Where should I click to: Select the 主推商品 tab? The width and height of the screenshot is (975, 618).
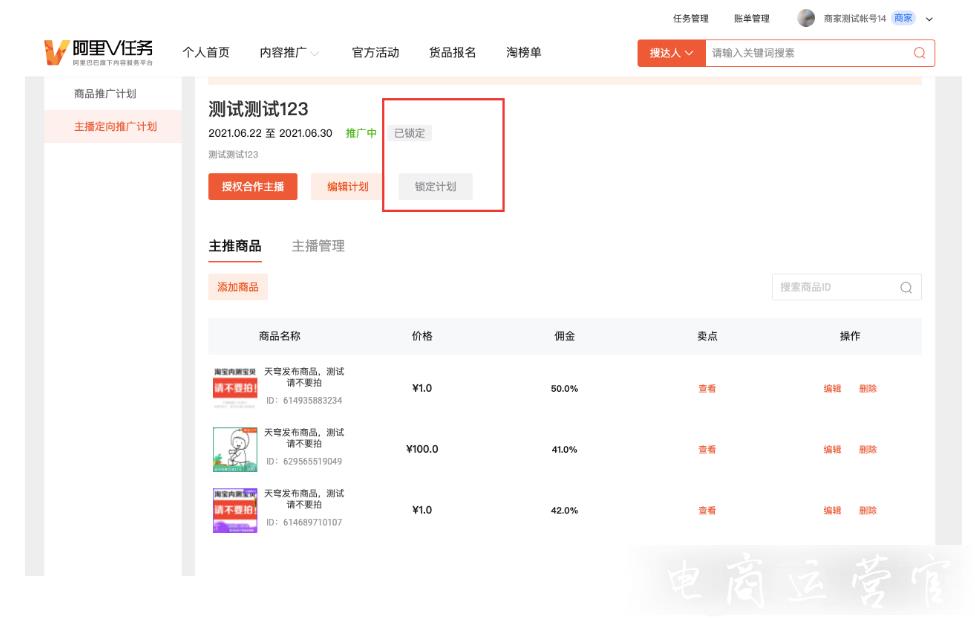[235, 246]
